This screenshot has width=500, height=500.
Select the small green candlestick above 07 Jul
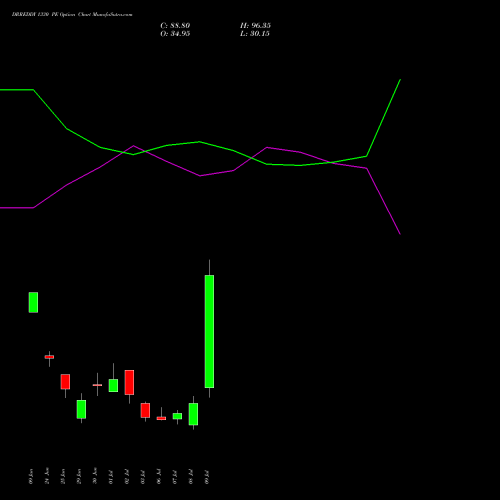(x=177, y=416)
